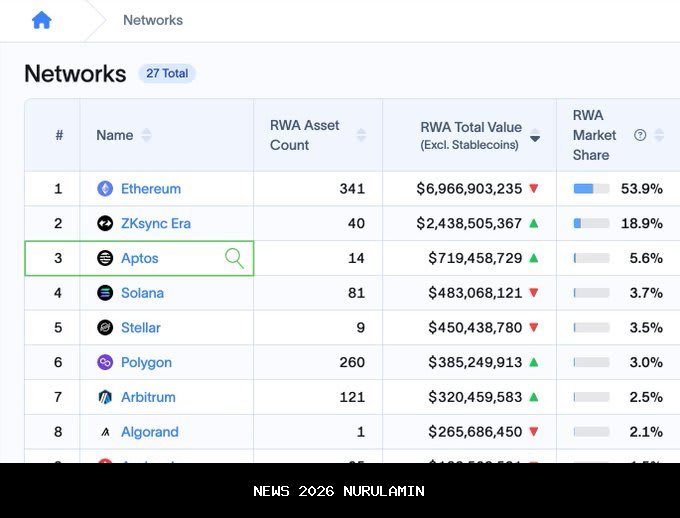Click the Aptos logo icon
This screenshot has height=518, width=680.
105,258
